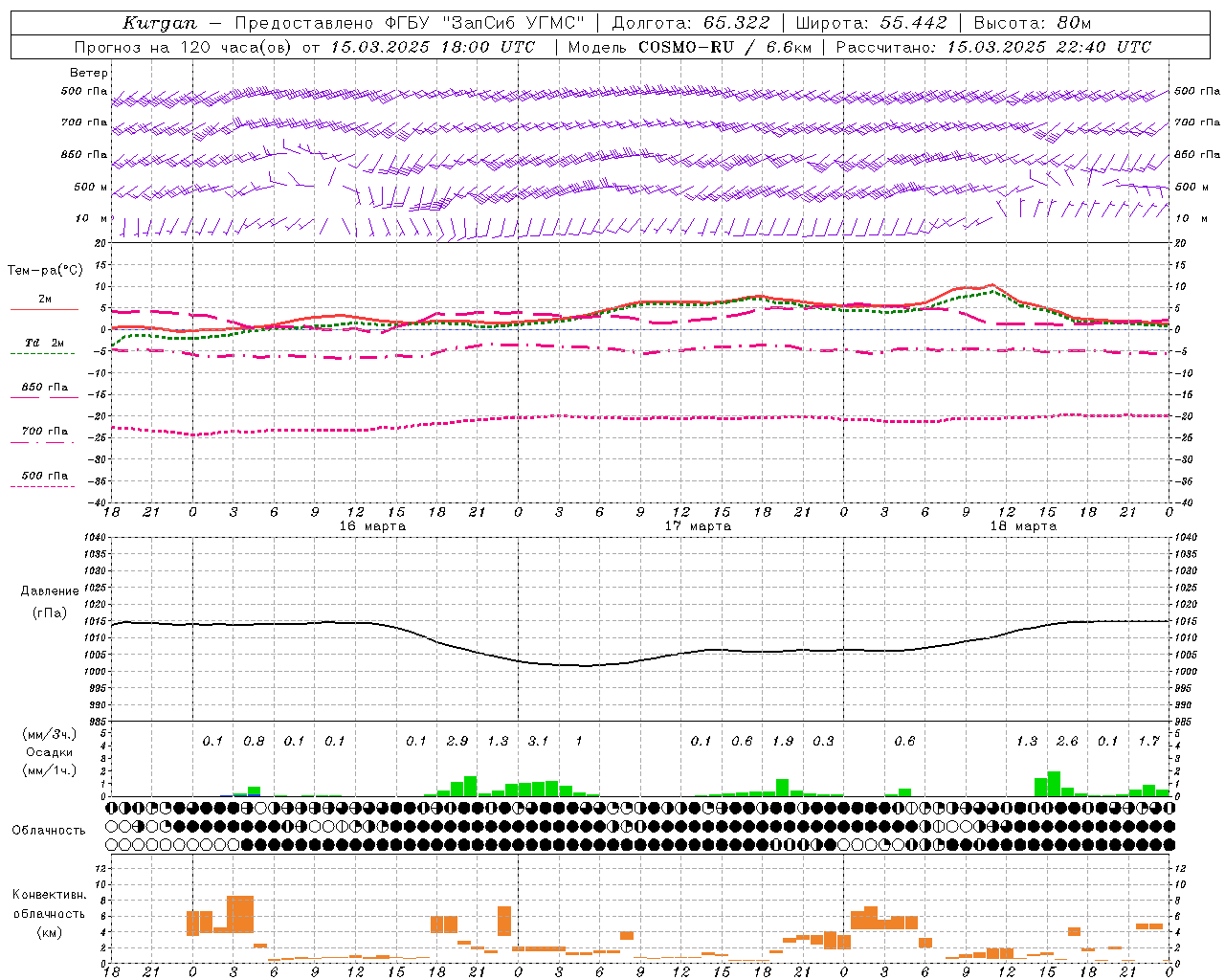Click the '17 марта' date label
The width and height of the screenshot is (1225, 980).
[x=698, y=526]
